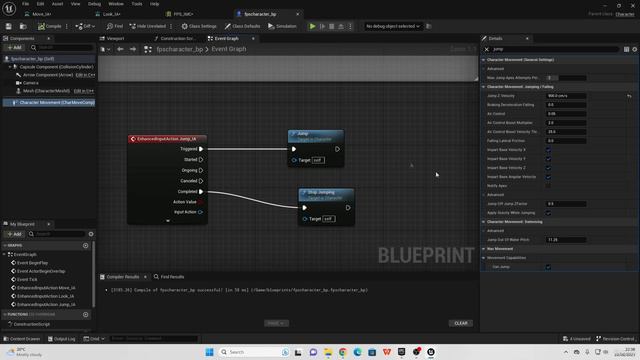Open Class Defaults
Viewport: 640px width, 360px height.
(242, 26)
